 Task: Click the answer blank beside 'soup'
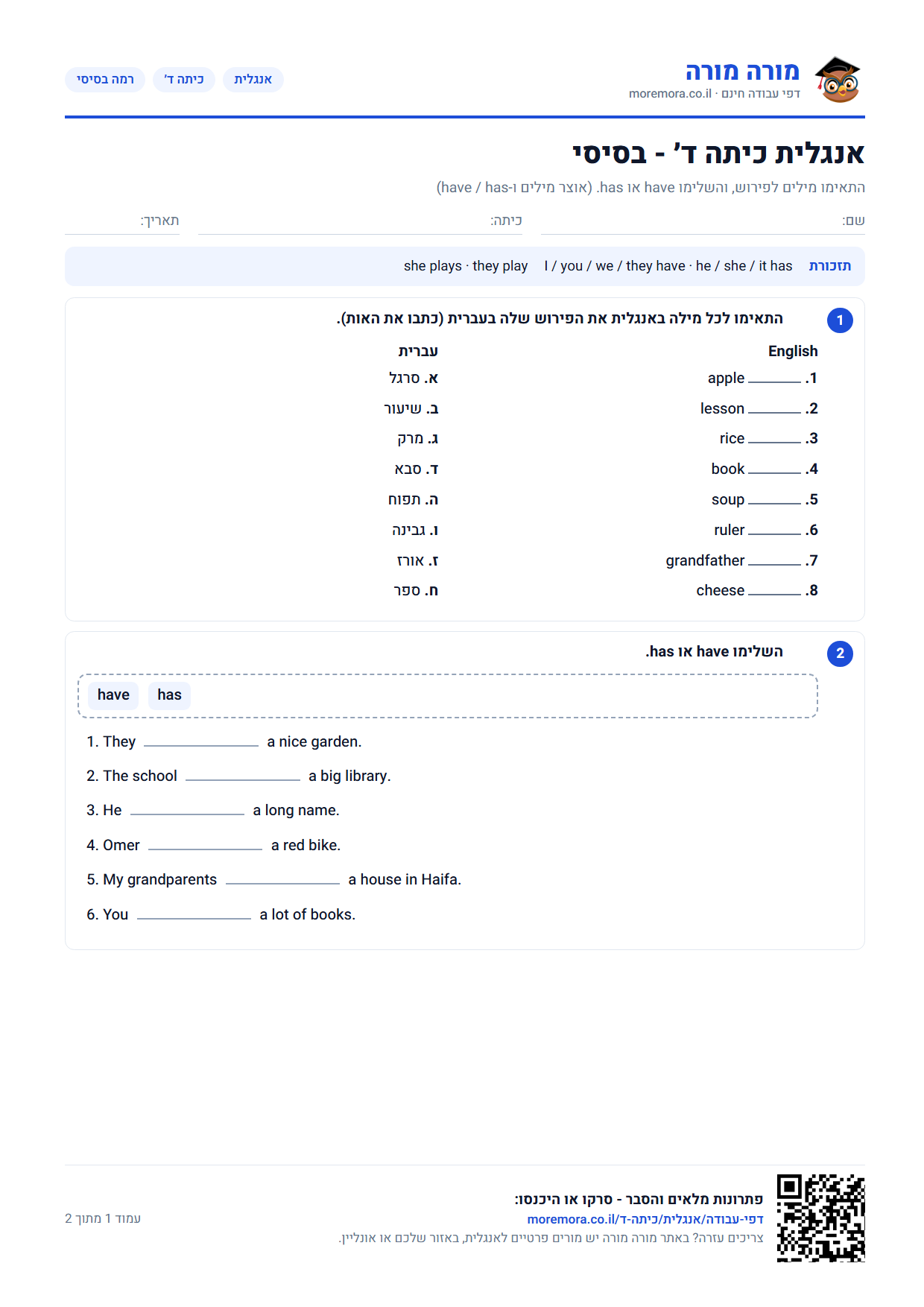(x=774, y=501)
